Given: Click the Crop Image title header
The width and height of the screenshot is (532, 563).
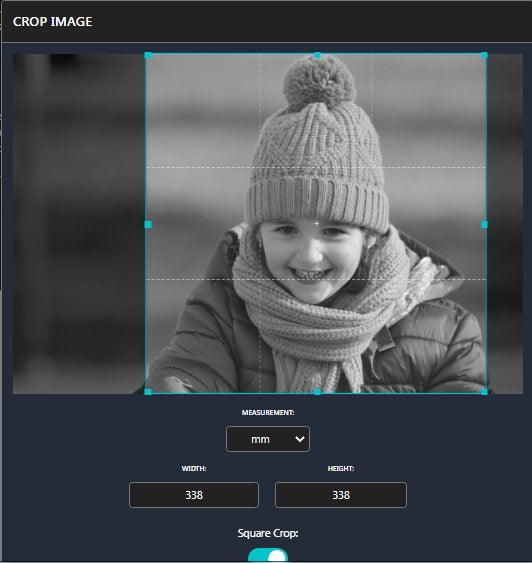Looking at the screenshot, I should coord(52,22).
